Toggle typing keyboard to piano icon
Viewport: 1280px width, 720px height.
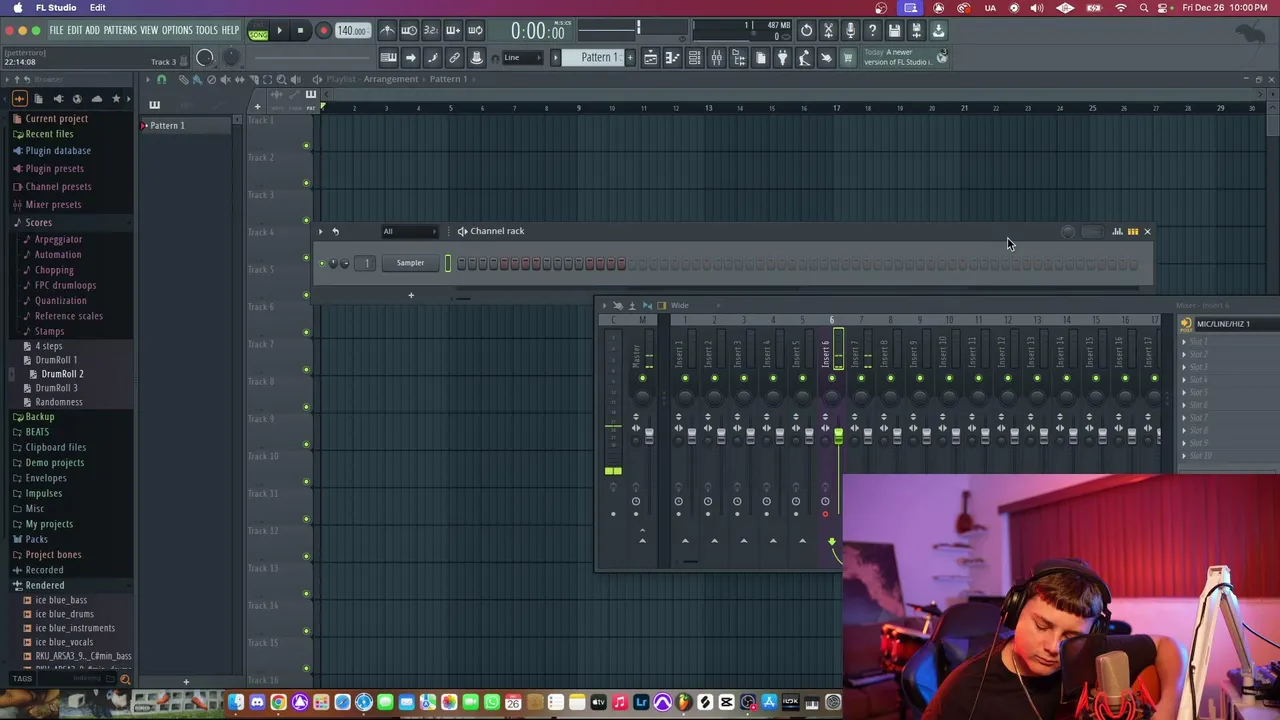pos(389,57)
